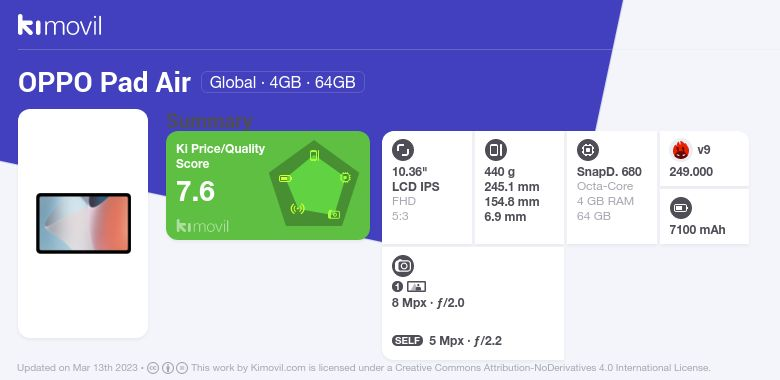Click the dimensions icon above 440 g

click(x=495, y=150)
